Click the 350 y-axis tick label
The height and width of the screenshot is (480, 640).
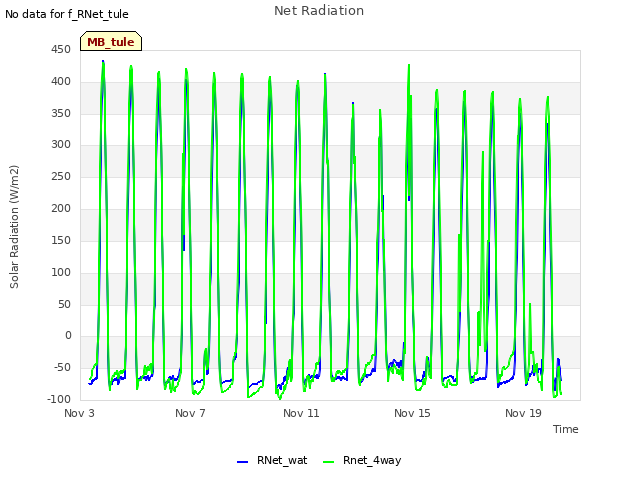click(x=61, y=113)
